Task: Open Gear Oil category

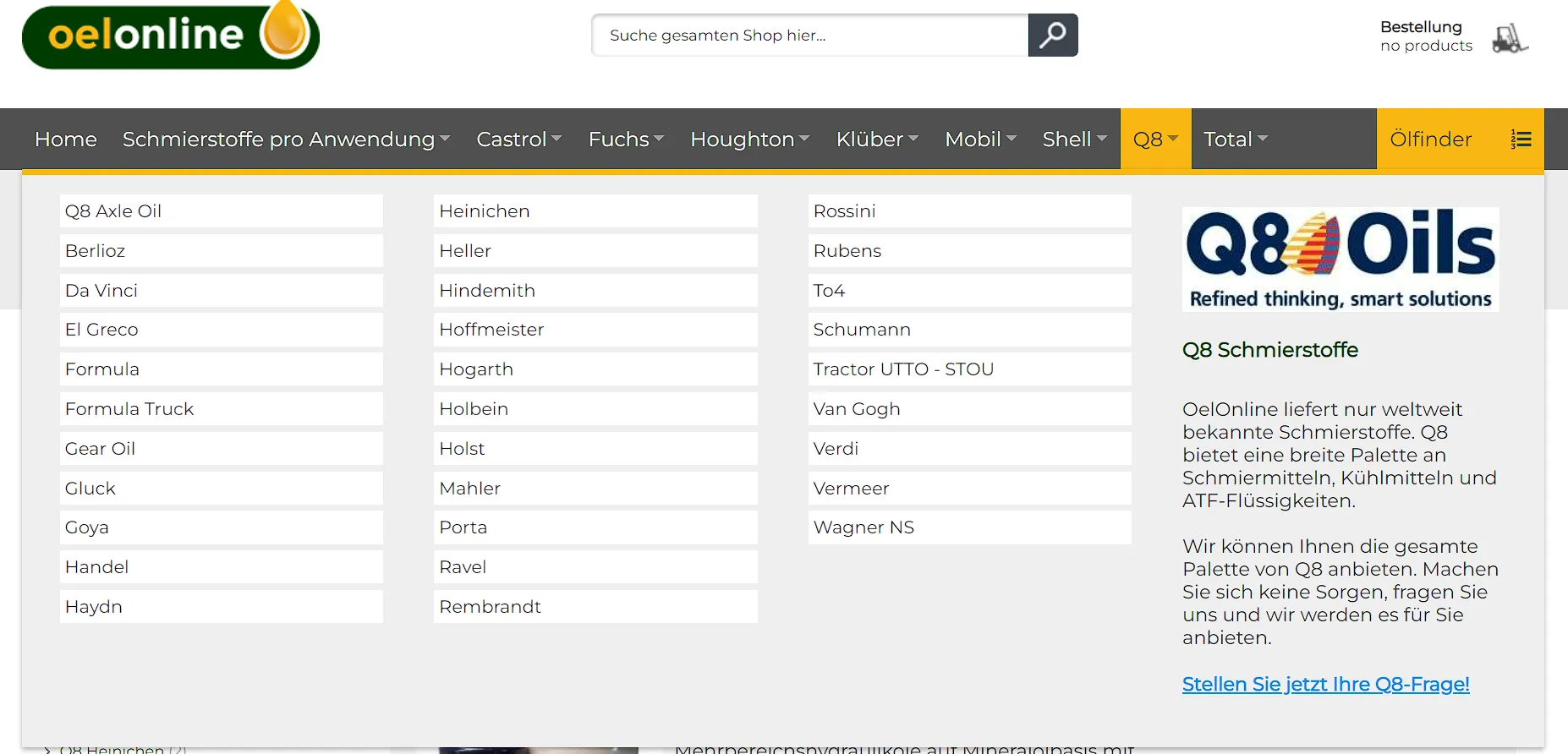Action: click(222, 449)
